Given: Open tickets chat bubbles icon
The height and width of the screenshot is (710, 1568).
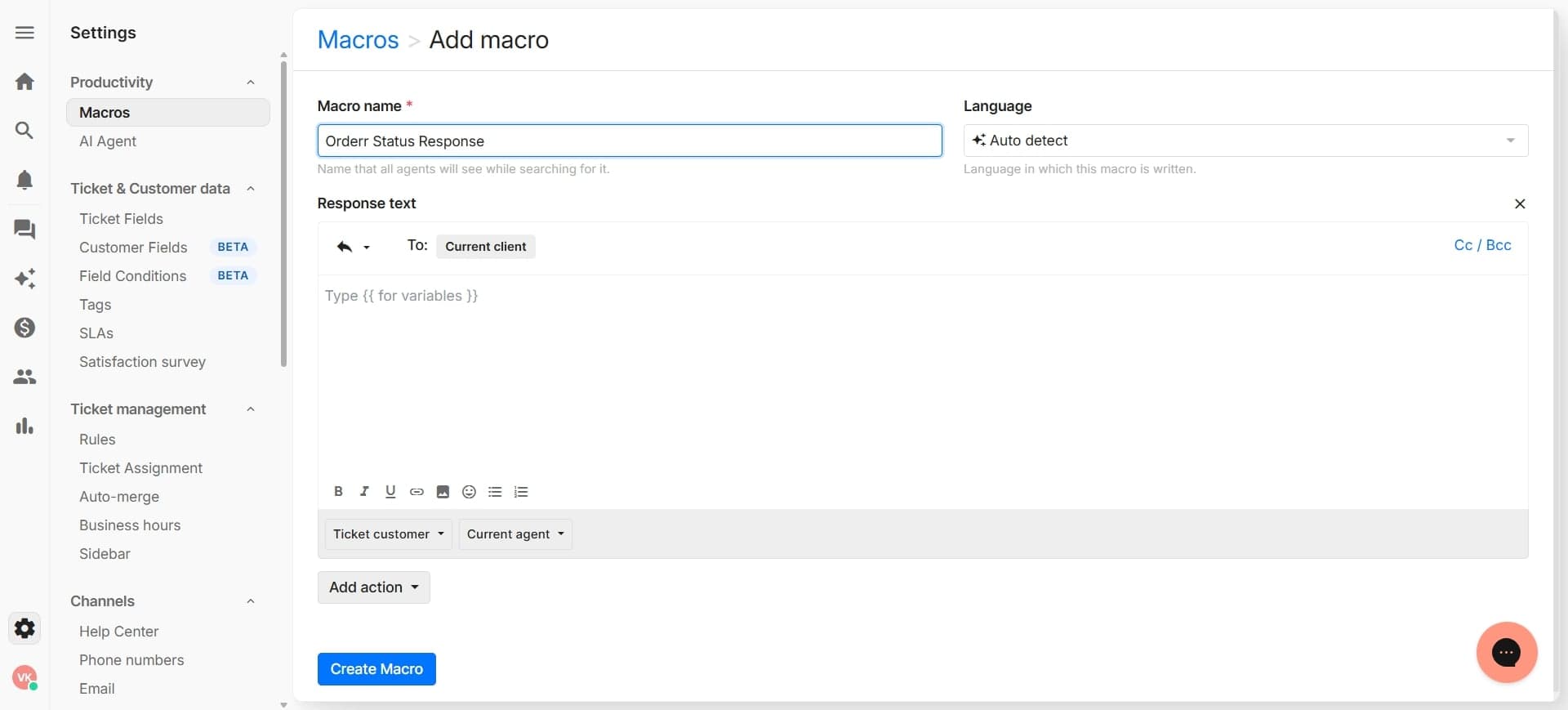Looking at the screenshot, I should coord(24,229).
